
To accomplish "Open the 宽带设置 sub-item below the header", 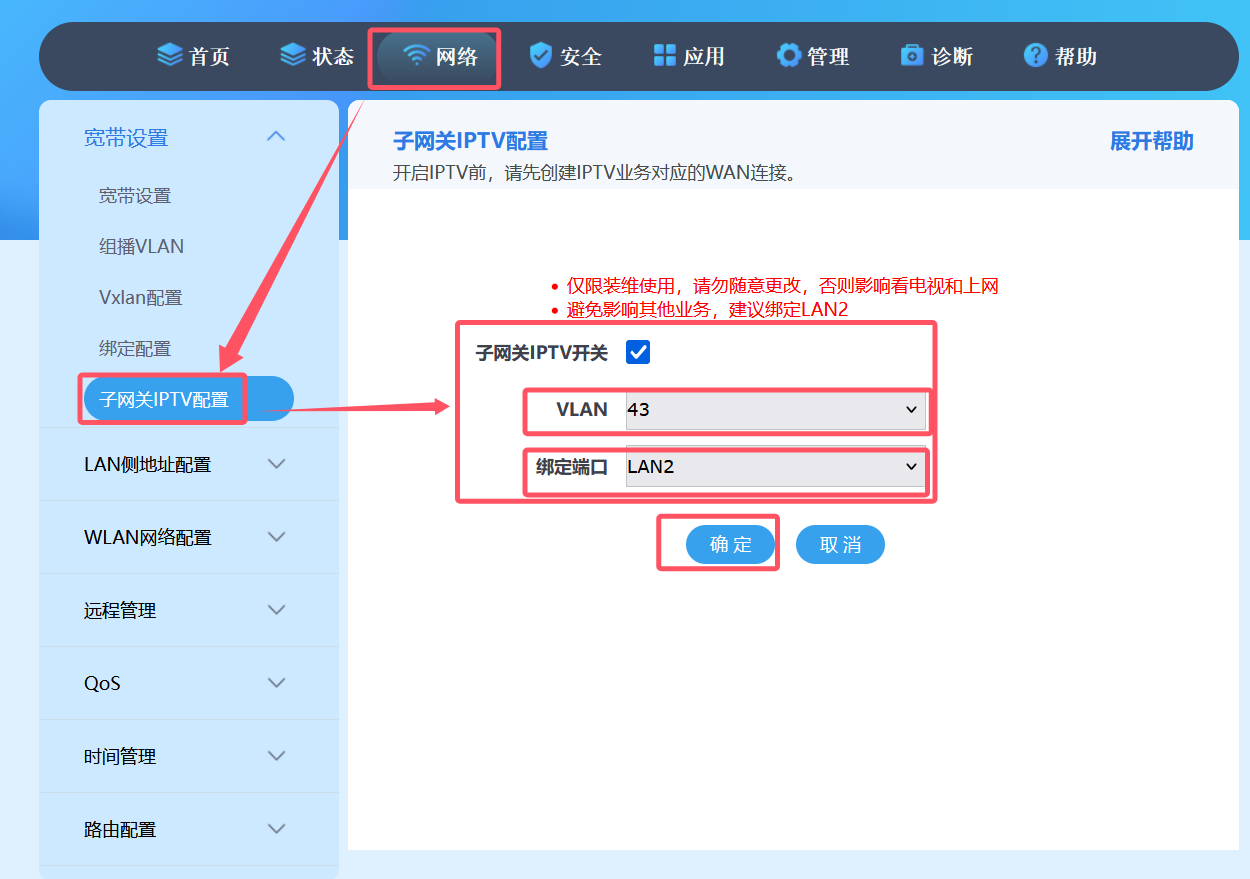I will coord(135,196).
